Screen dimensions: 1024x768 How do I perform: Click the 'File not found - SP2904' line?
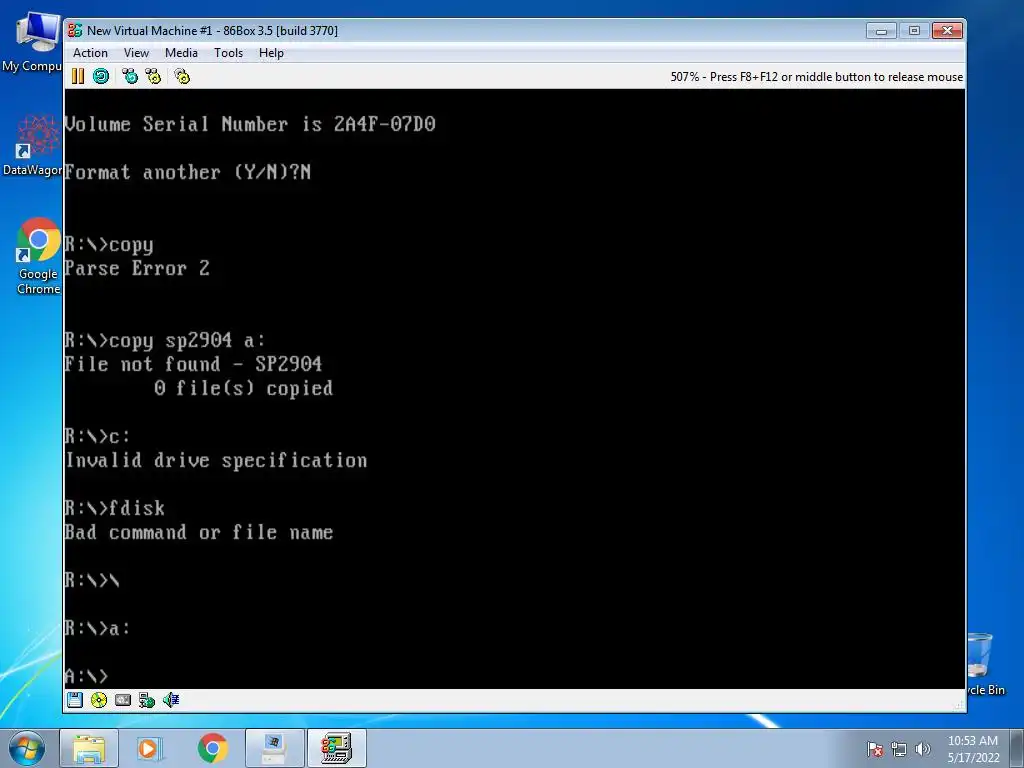coord(193,364)
